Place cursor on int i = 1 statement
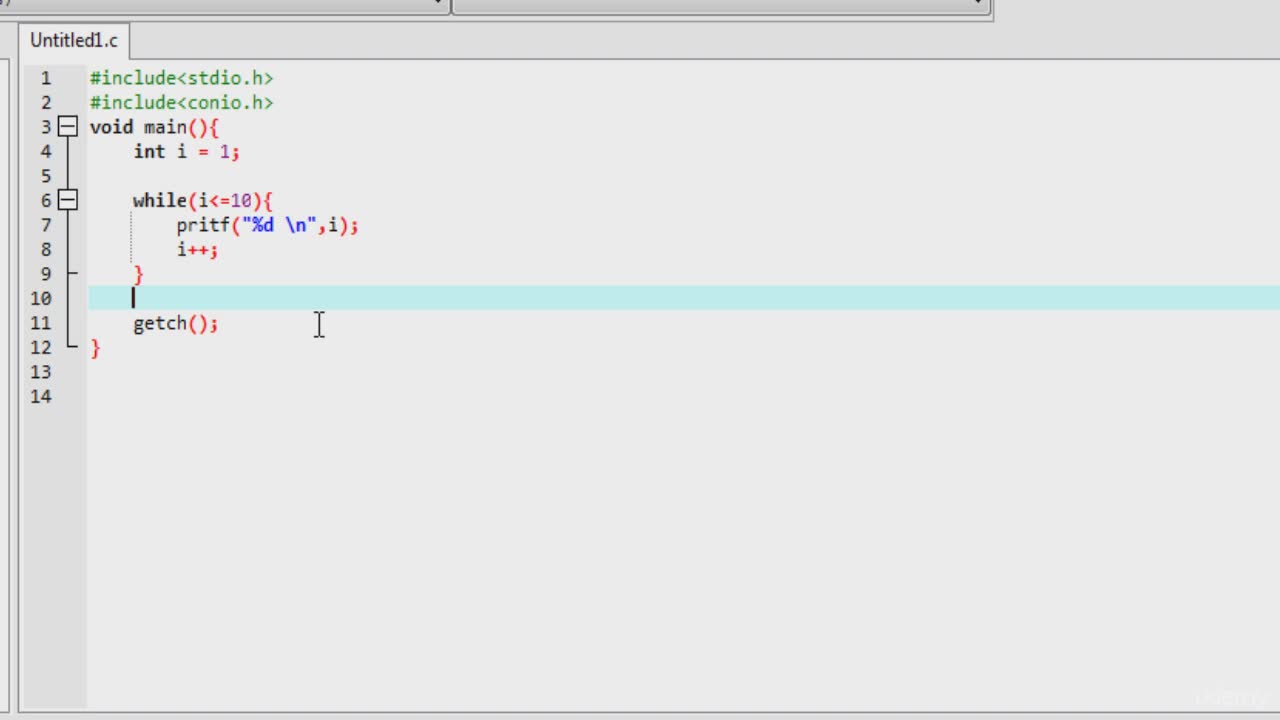 pos(186,151)
